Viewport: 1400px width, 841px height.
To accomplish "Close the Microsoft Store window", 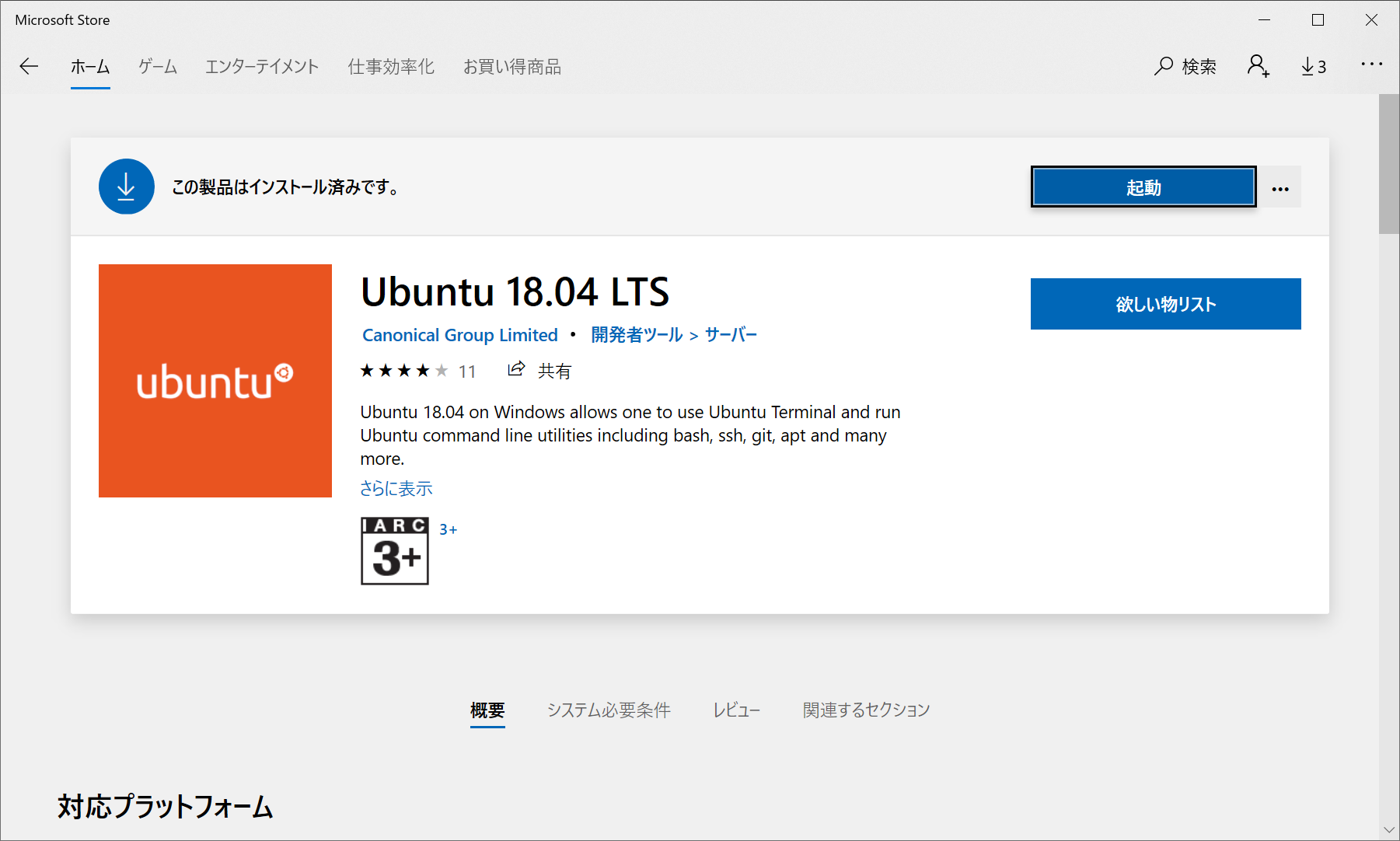I will tap(1371, 20).
